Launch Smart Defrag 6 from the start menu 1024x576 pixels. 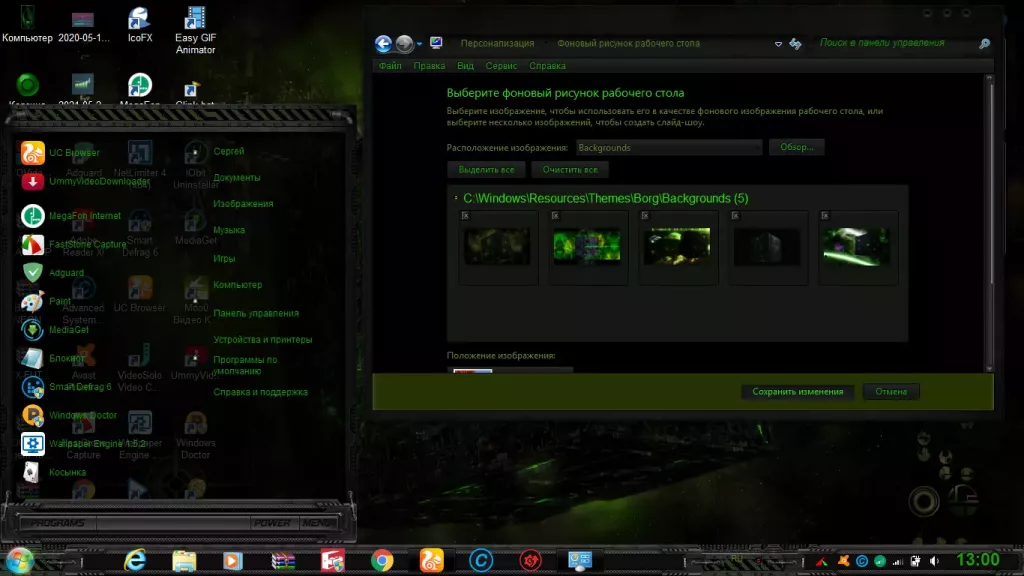click(x=66, y=387)
